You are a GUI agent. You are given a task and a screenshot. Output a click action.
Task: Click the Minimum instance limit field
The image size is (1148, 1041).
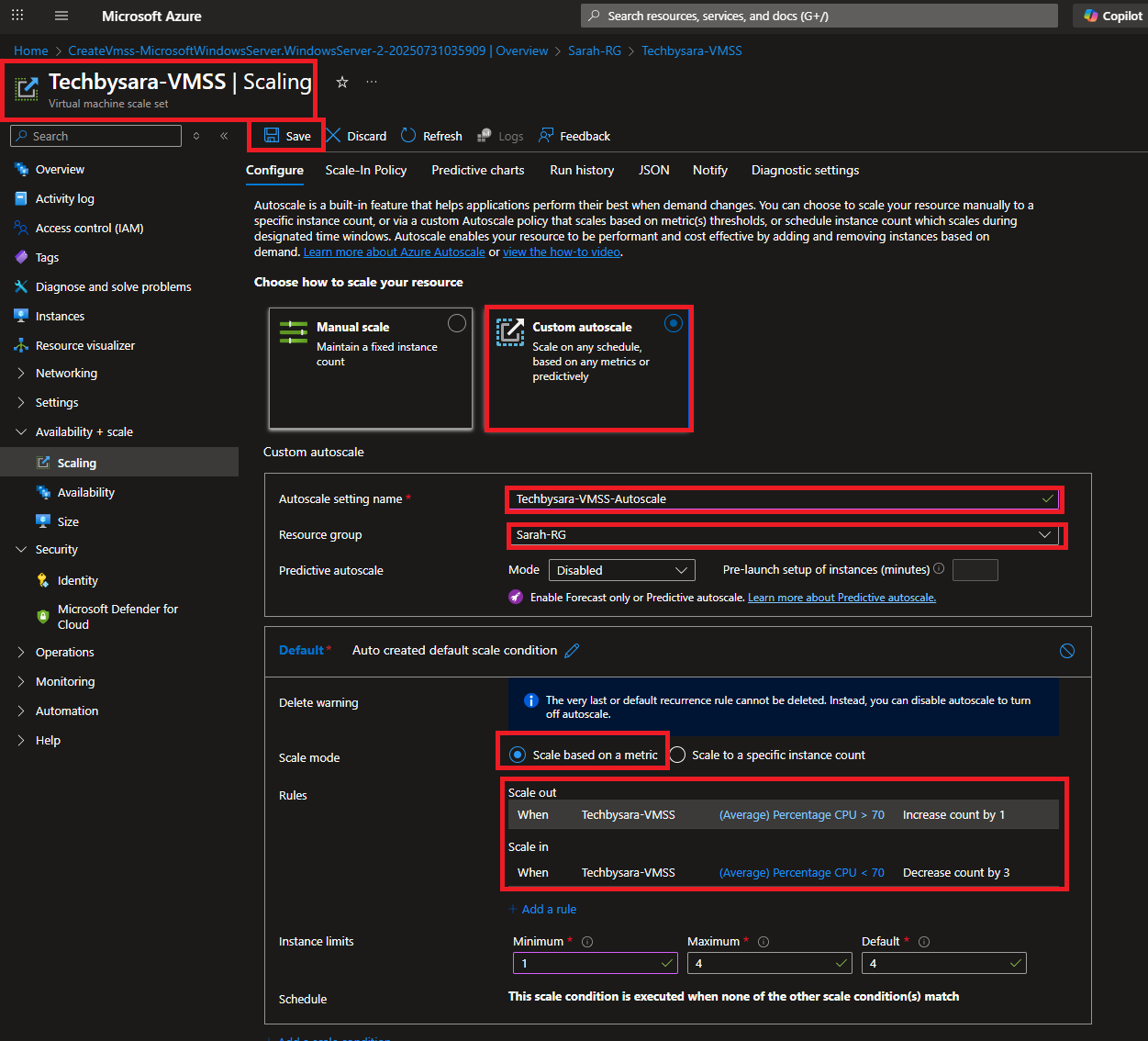point(596,963)
